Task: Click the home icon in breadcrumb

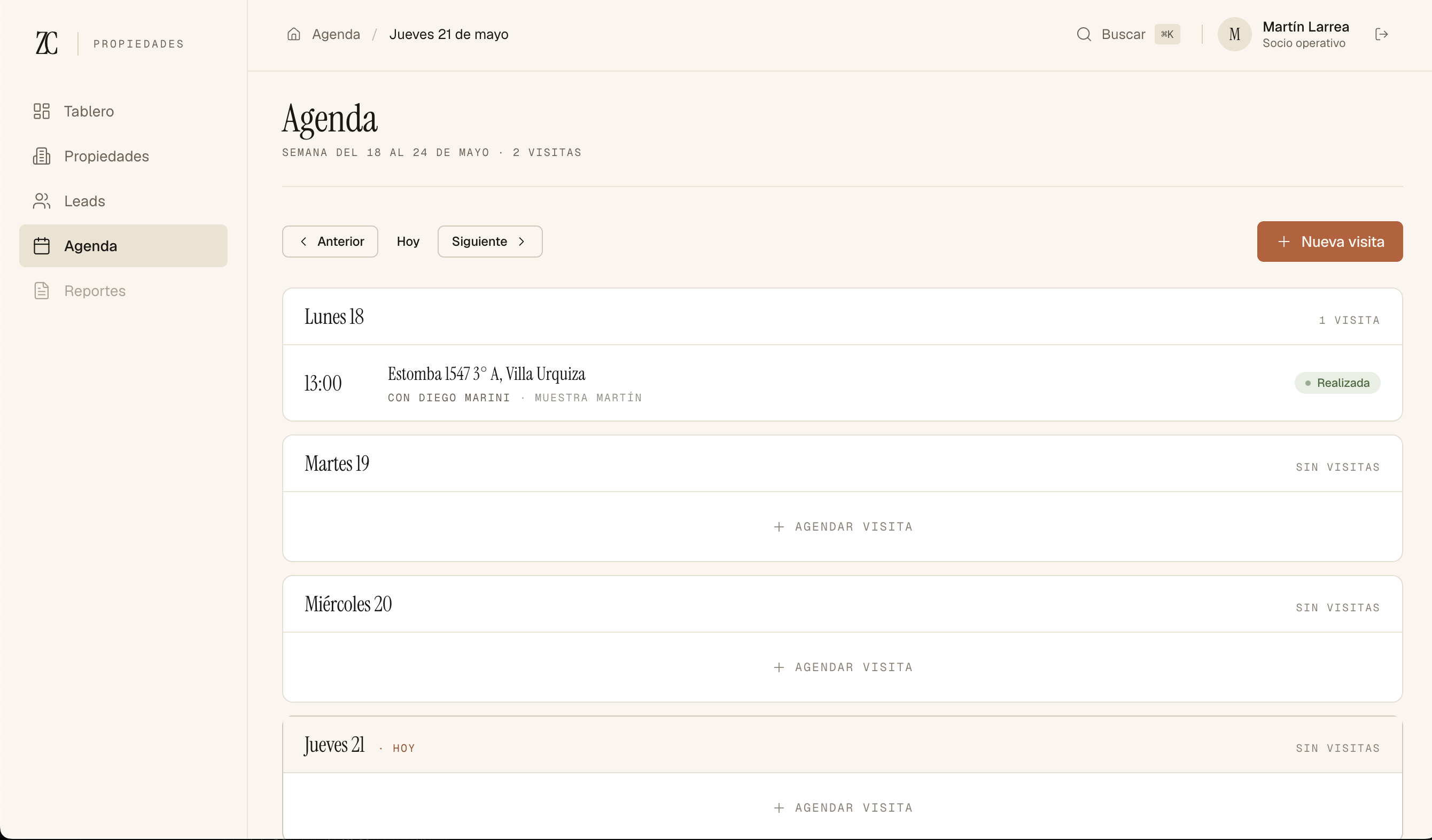Action: click(x=294, y=34)
